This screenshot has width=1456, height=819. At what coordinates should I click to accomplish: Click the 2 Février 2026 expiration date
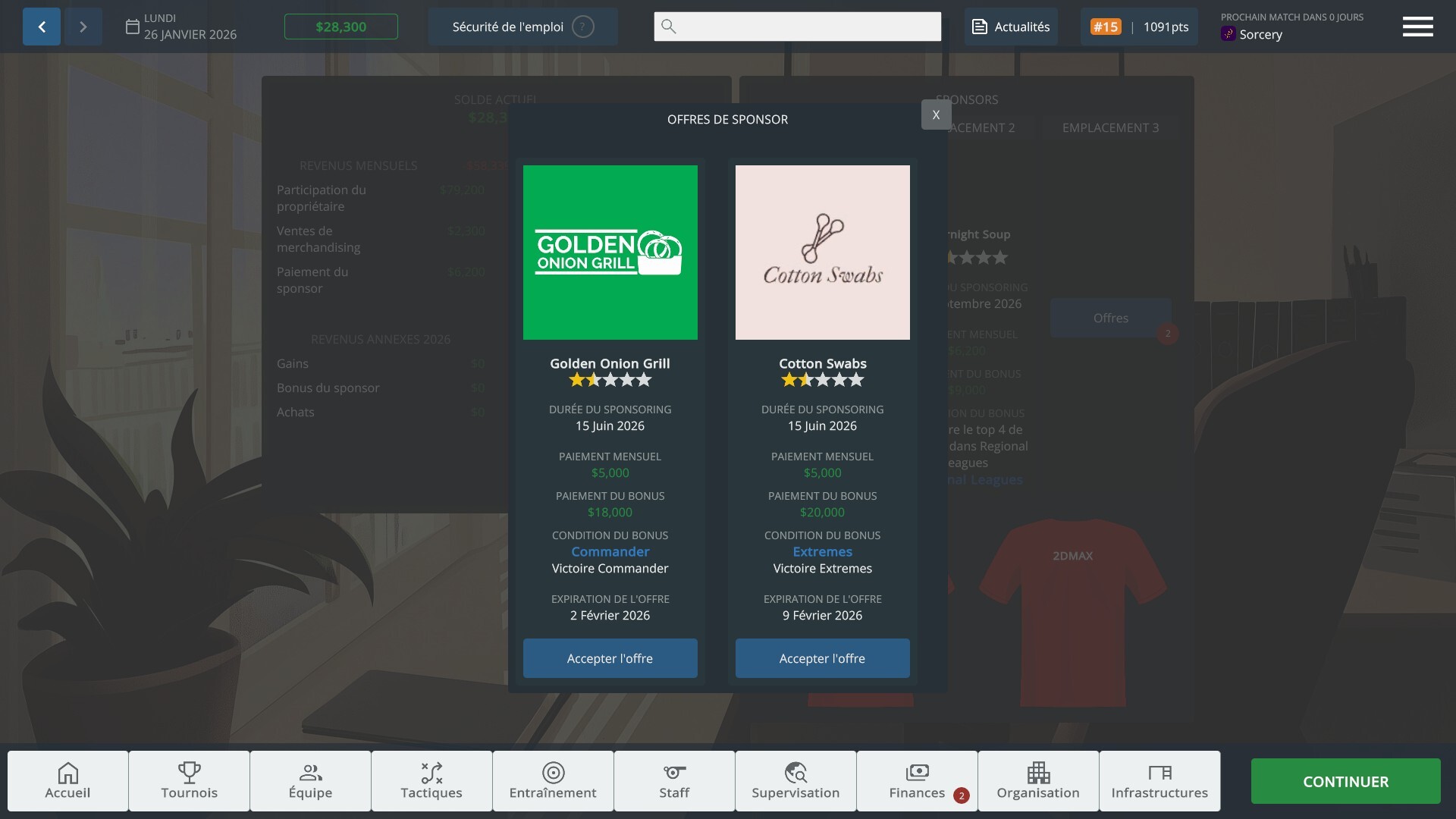click(610, 615)
